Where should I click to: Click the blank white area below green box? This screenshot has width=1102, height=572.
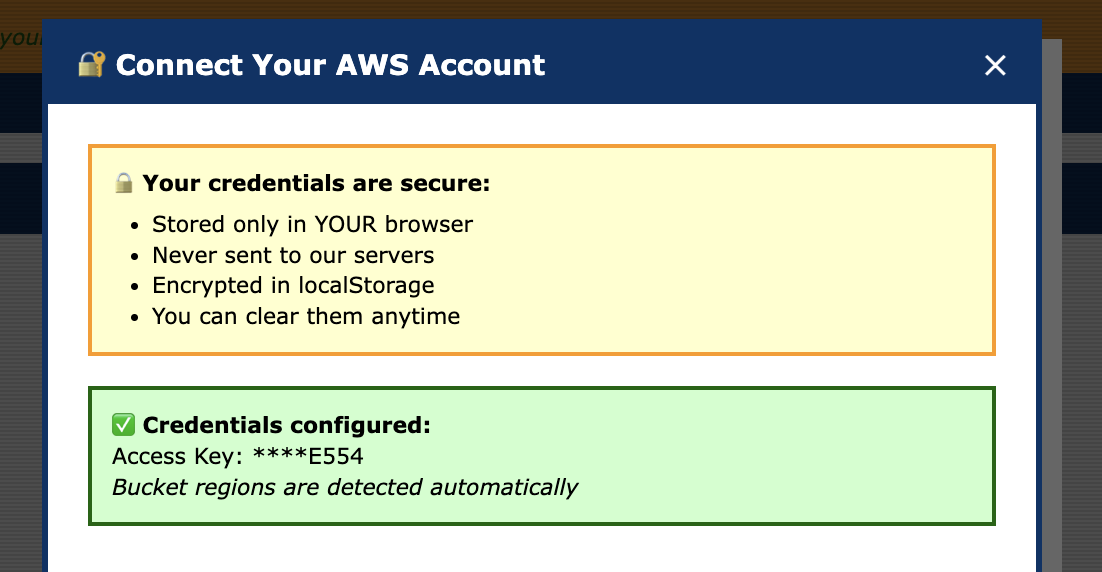pos(540,550)
